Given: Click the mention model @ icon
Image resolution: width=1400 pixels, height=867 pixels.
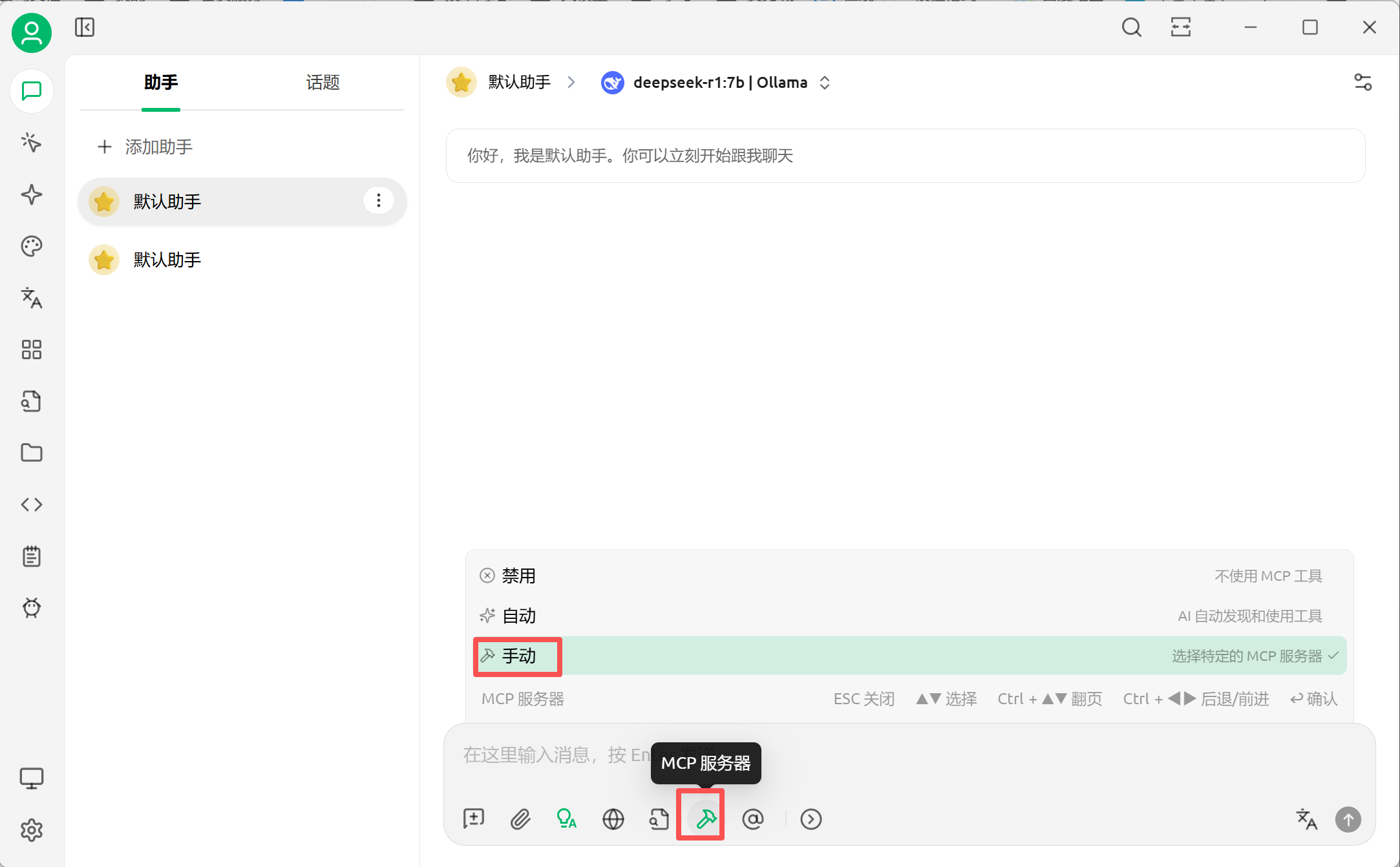Looking at the screenshot, I should pyautogui.click(x=752, y=819).
